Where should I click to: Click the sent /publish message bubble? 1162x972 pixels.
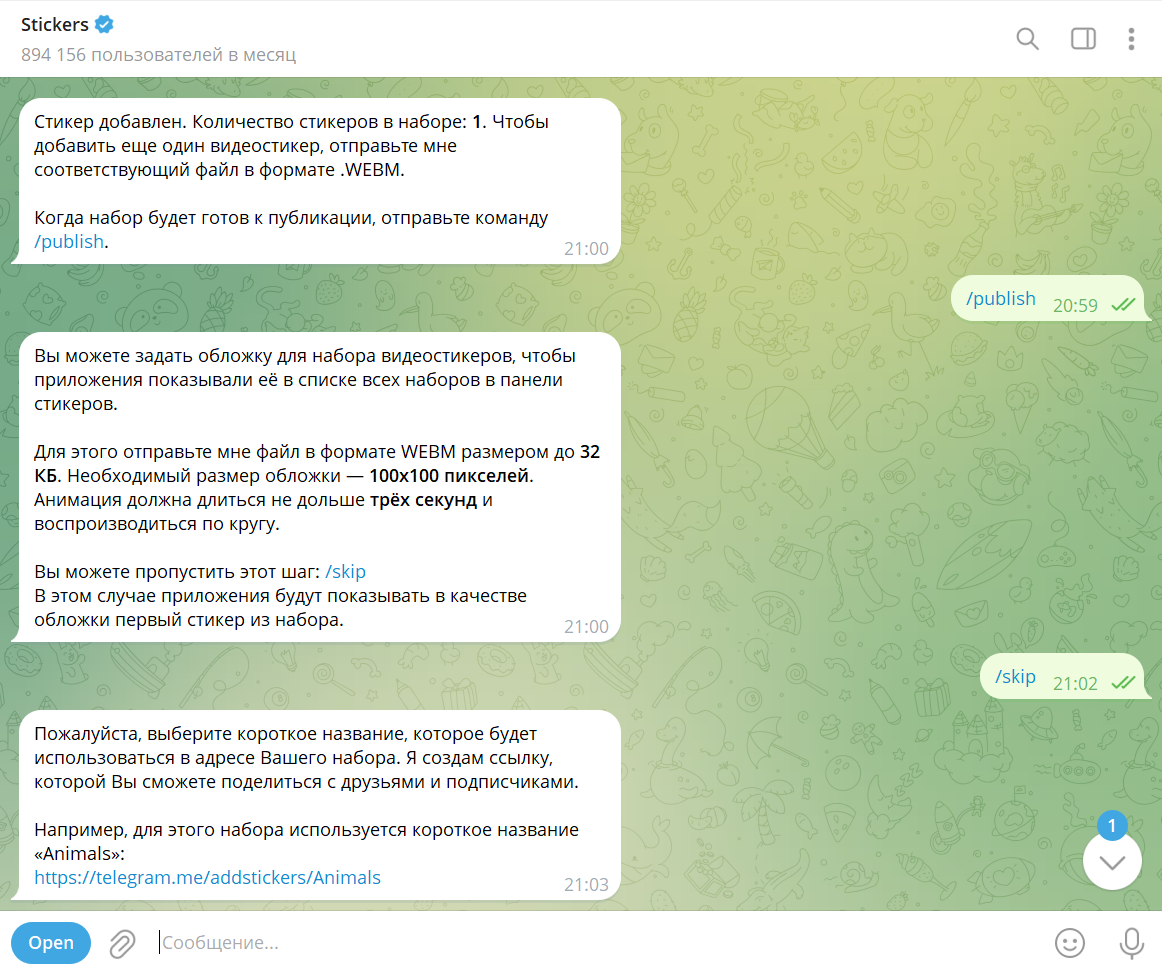click(1048, 299)
